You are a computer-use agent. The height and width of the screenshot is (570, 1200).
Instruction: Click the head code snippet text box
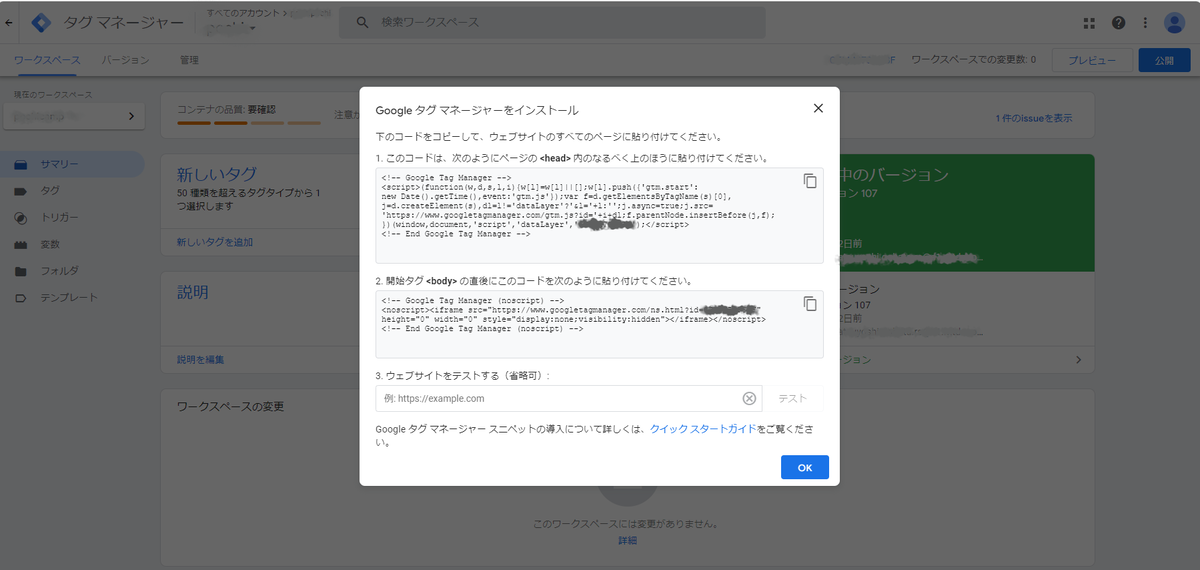599,215
